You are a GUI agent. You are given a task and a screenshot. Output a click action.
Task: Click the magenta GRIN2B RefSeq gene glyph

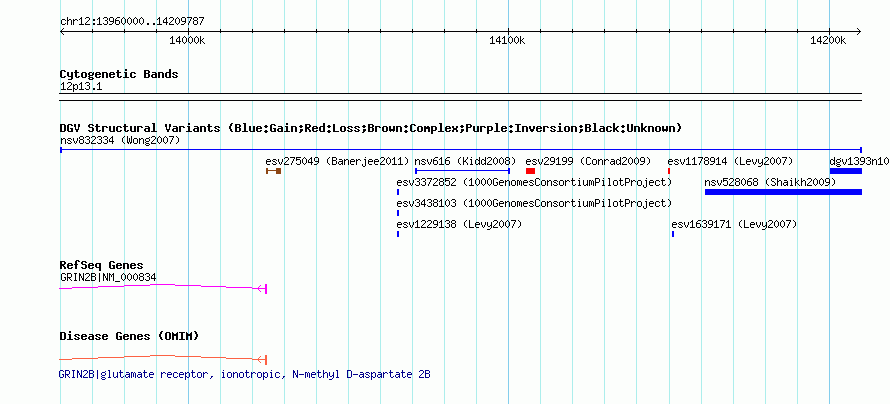pyautogui.click(x=163, y=288)
